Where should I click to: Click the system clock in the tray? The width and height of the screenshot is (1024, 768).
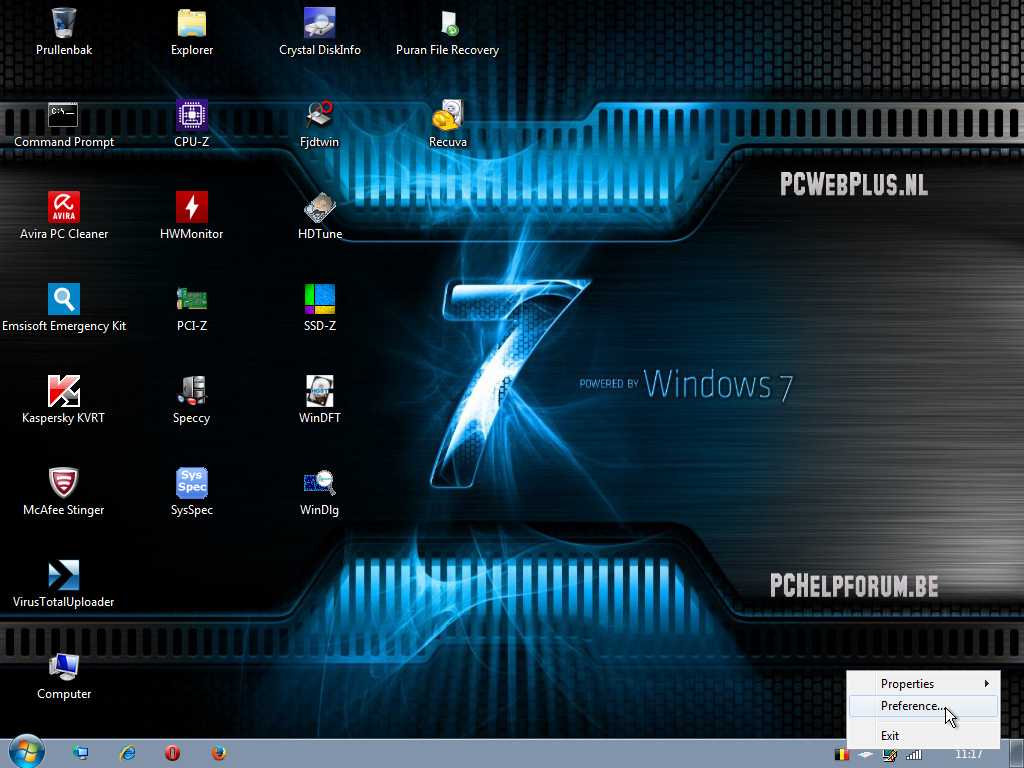pos(968,753)
